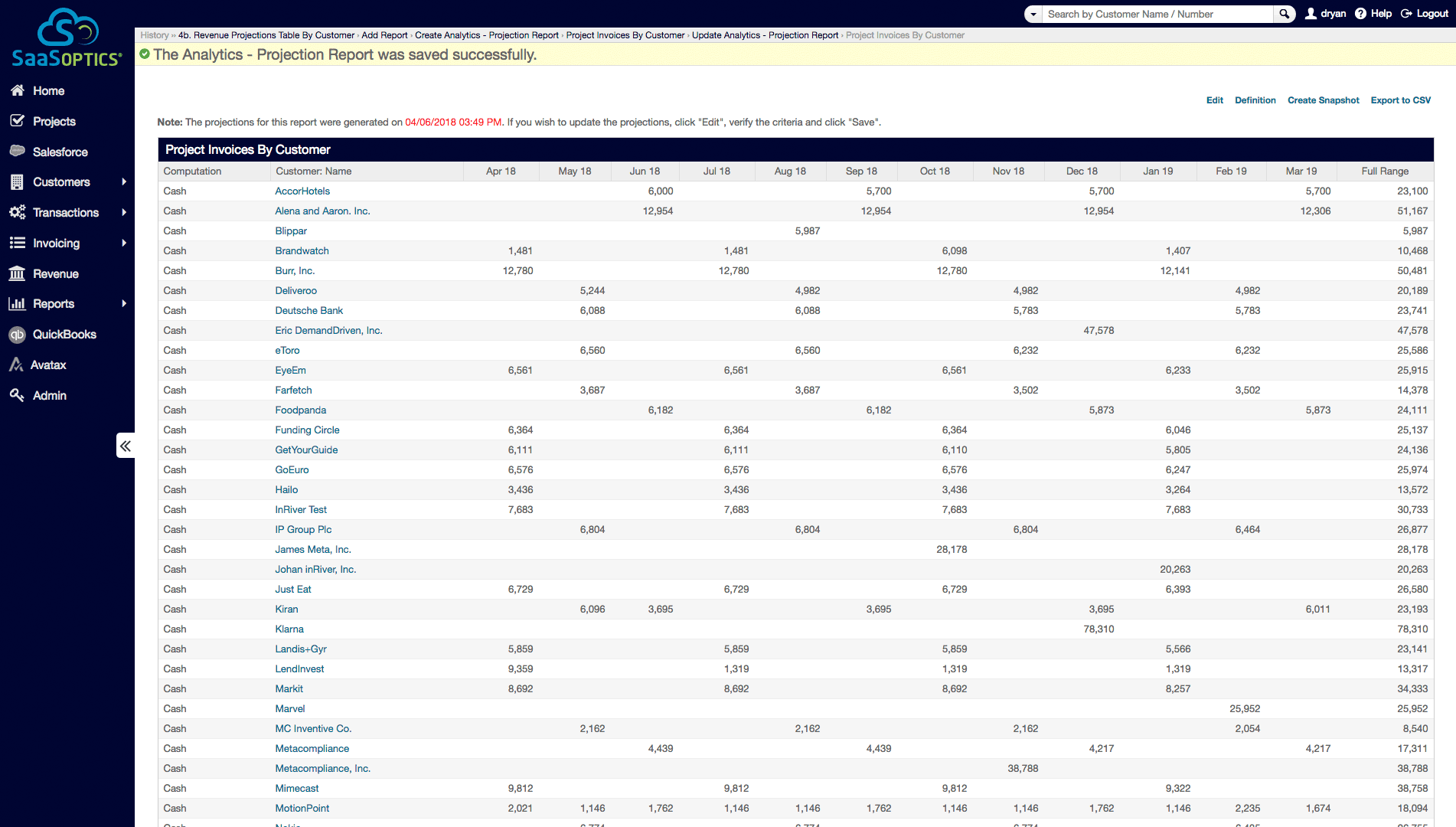1456x827 pixels.
Task: Click the Logout arrow icon
Action: click(x=1406, y=14)
